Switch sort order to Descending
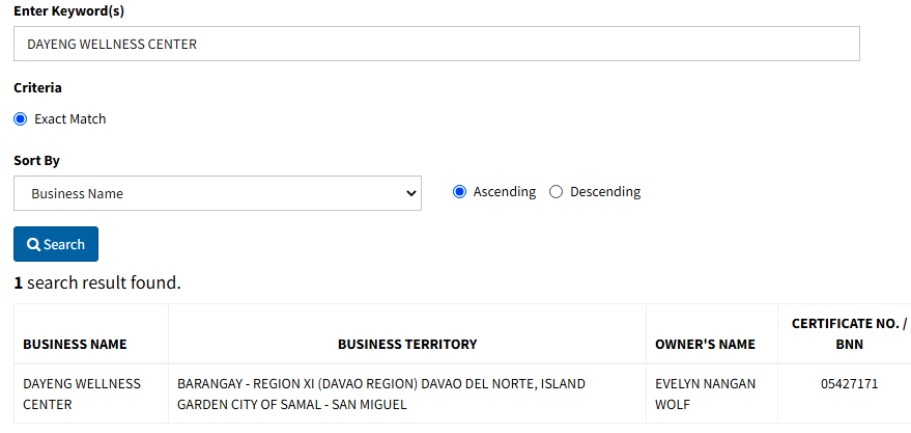The image size is (911, 433). coord(557,192)
